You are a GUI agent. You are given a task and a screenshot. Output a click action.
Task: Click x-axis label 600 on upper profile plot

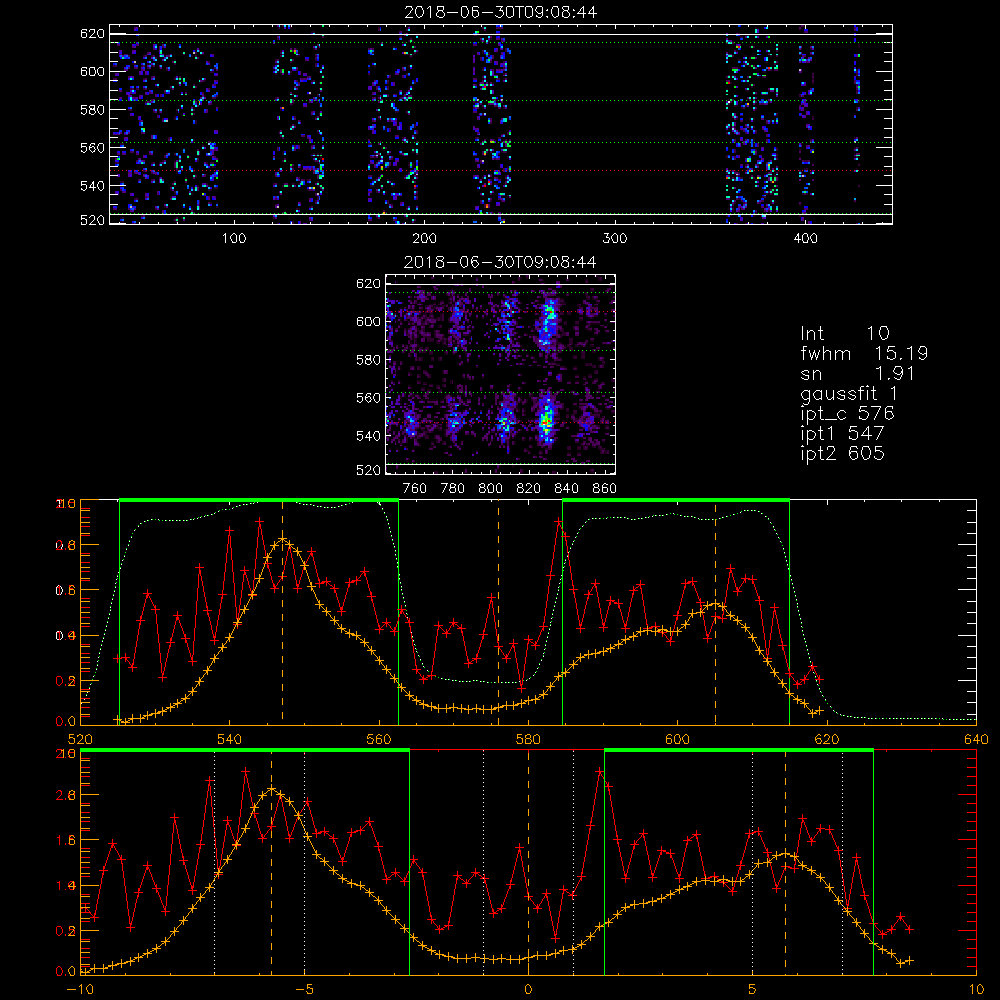(677, 739)
